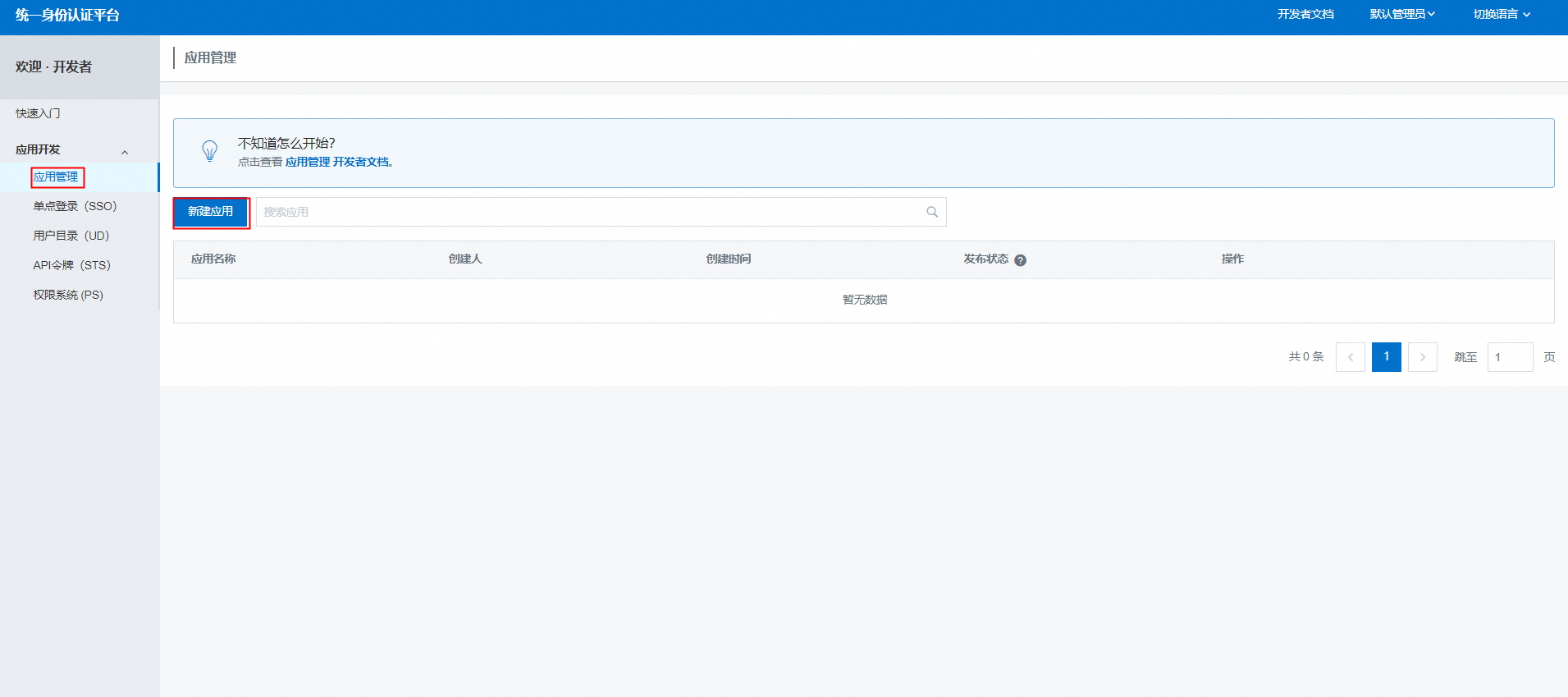This screenshot has width=1568, height=697.
Task: Collapse the 应用开发 sidebar section
Action: [x=125, y=152]
